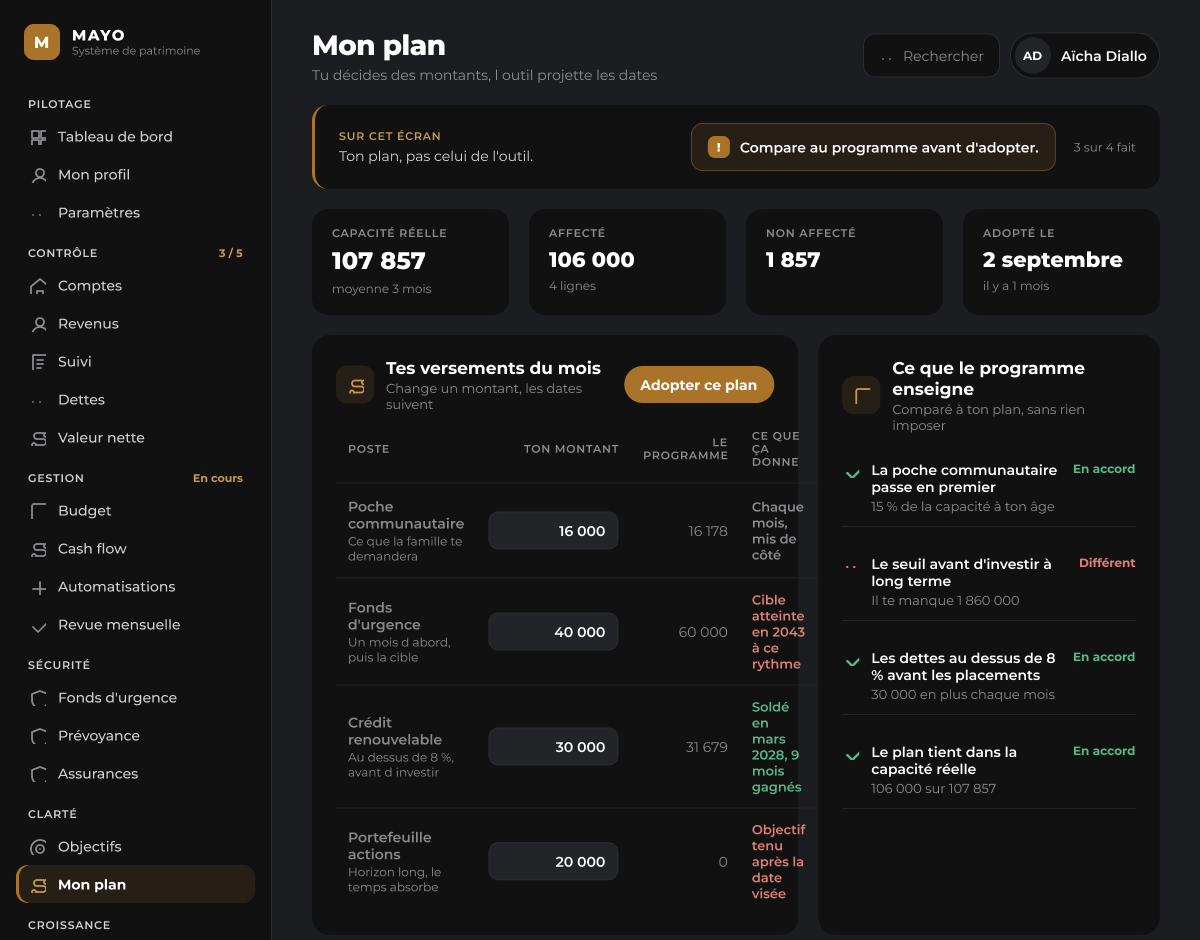Click the Non affecté 1 857 card
Viewport: 1200px width, 940px height.
pos(844,262)
